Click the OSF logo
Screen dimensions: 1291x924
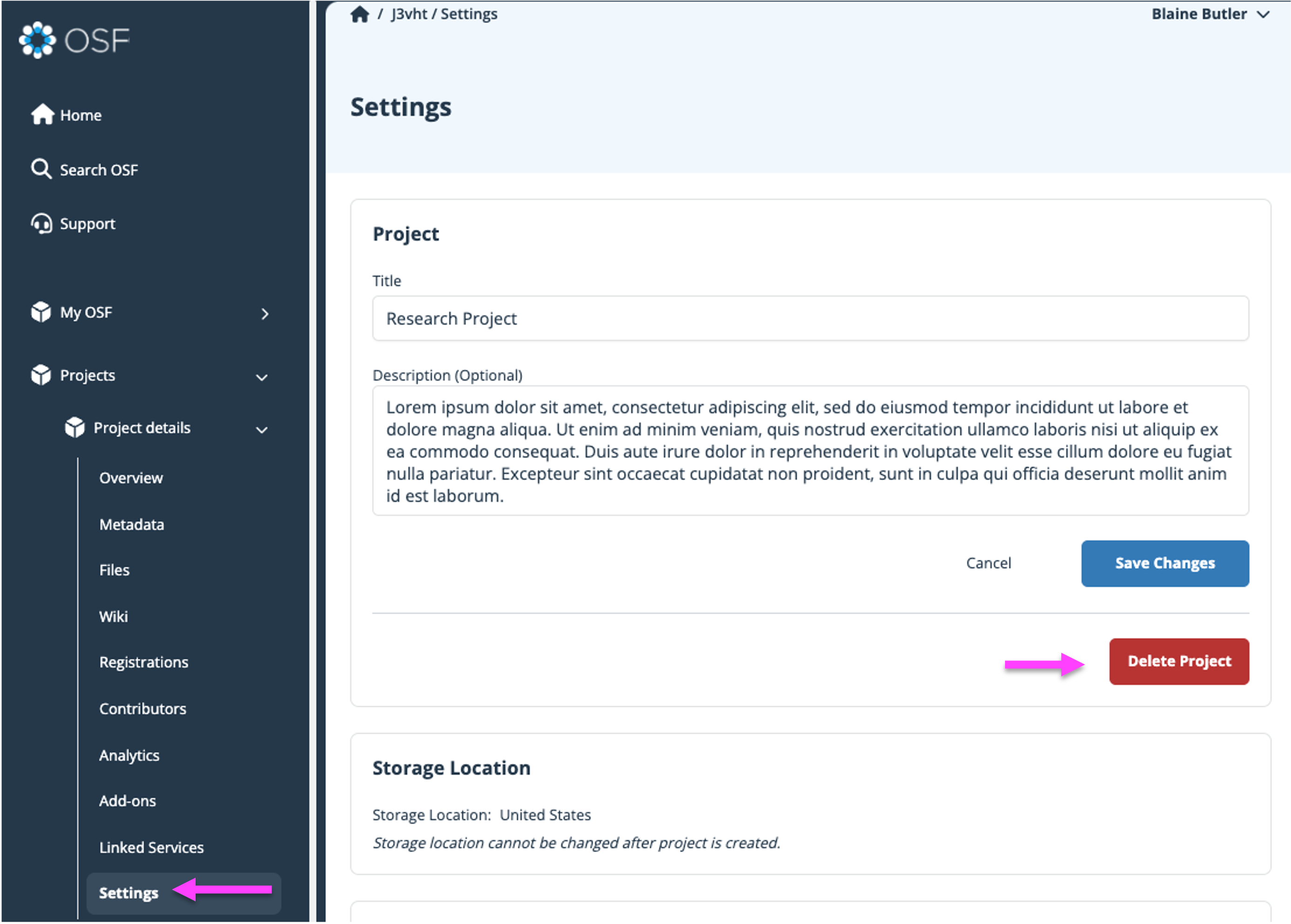(x=74, y=40)
